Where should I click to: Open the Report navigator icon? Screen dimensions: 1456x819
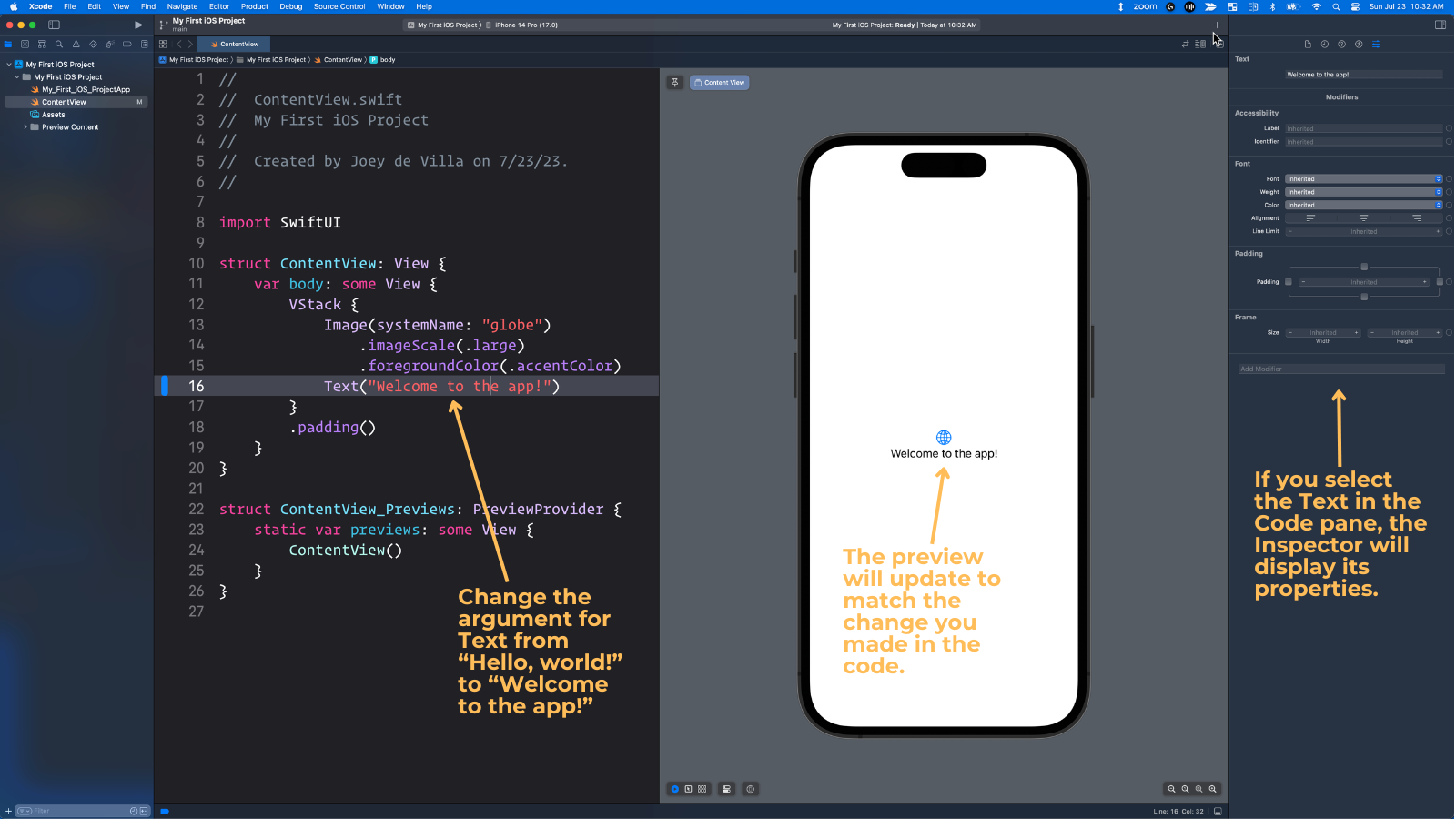pyautogui.click(x=144, y=44)
